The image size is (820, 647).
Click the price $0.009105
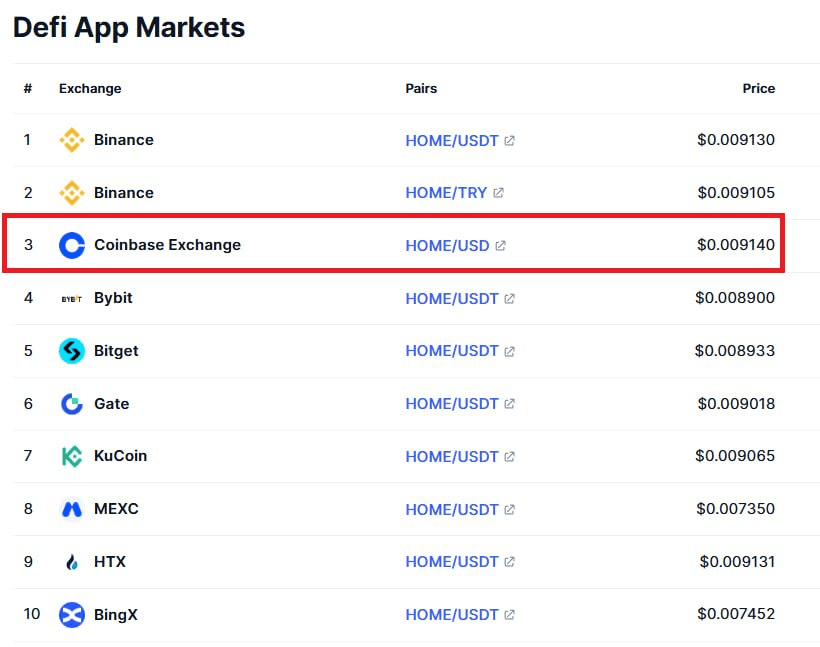pos(736,193)
